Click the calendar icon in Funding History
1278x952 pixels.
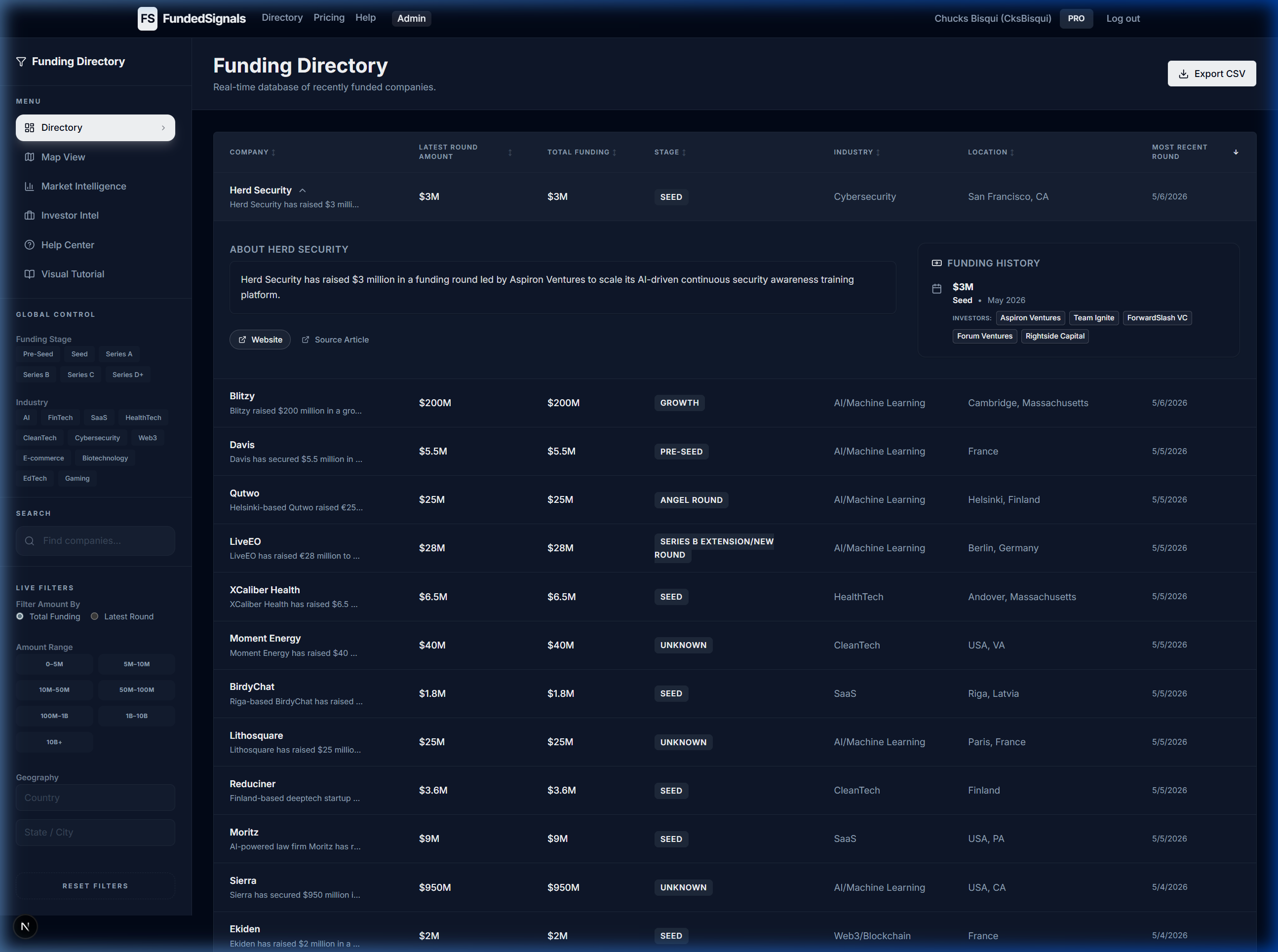coord(937,288)
